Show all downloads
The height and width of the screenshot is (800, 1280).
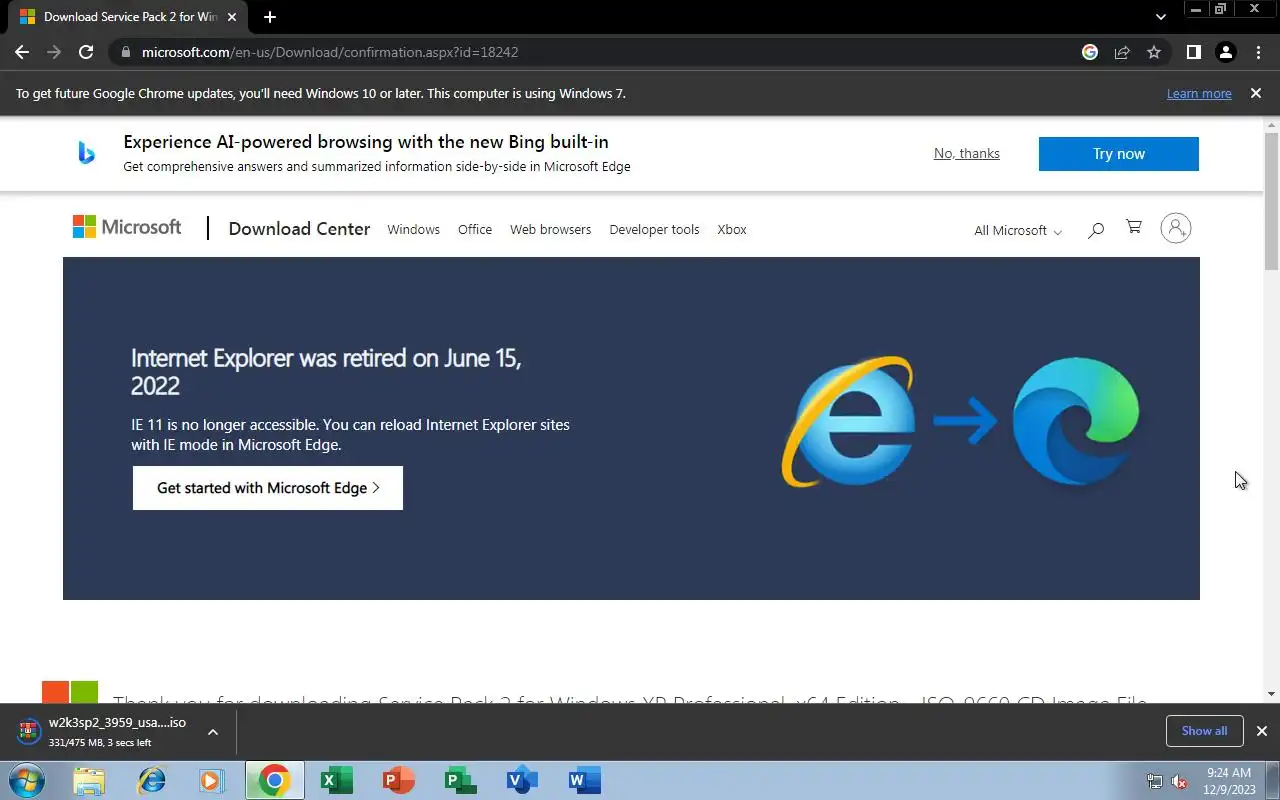[x=1204, y=731]
